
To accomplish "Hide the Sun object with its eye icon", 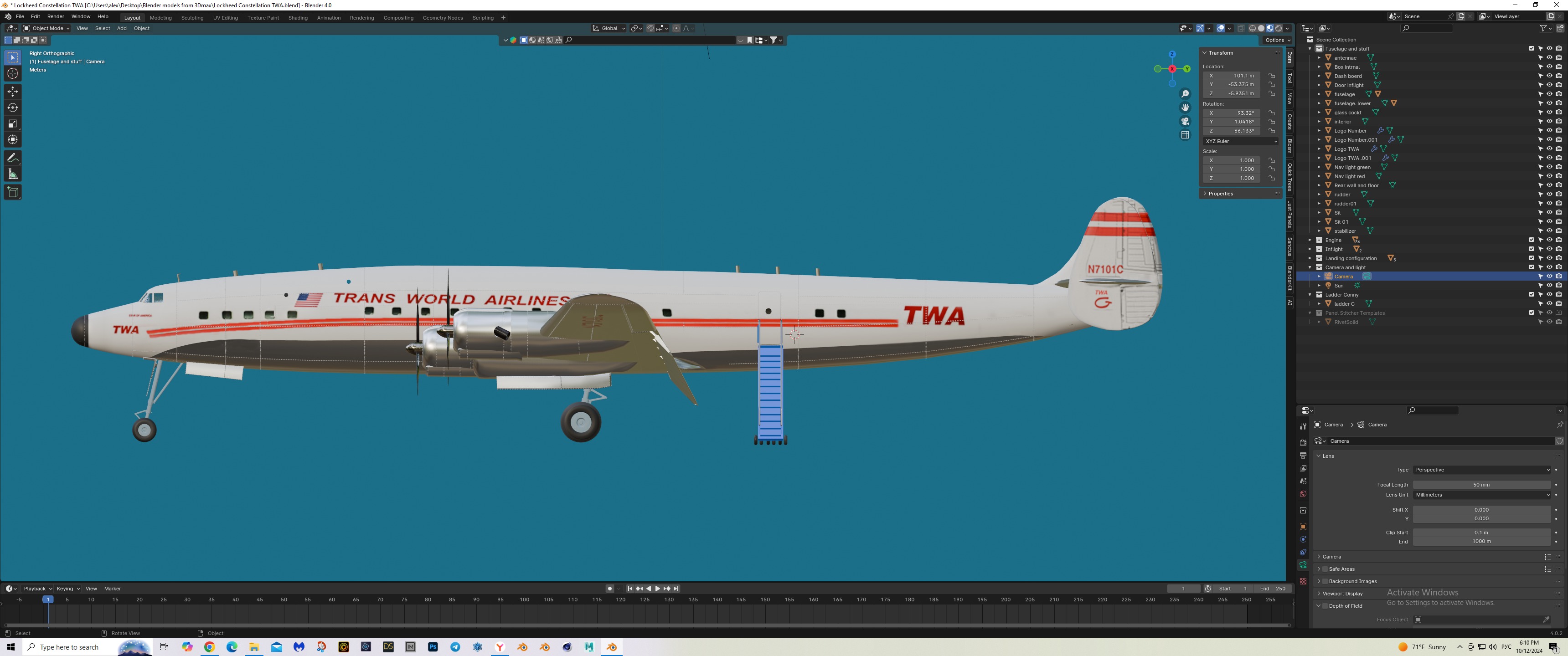I will [1549, 285].
